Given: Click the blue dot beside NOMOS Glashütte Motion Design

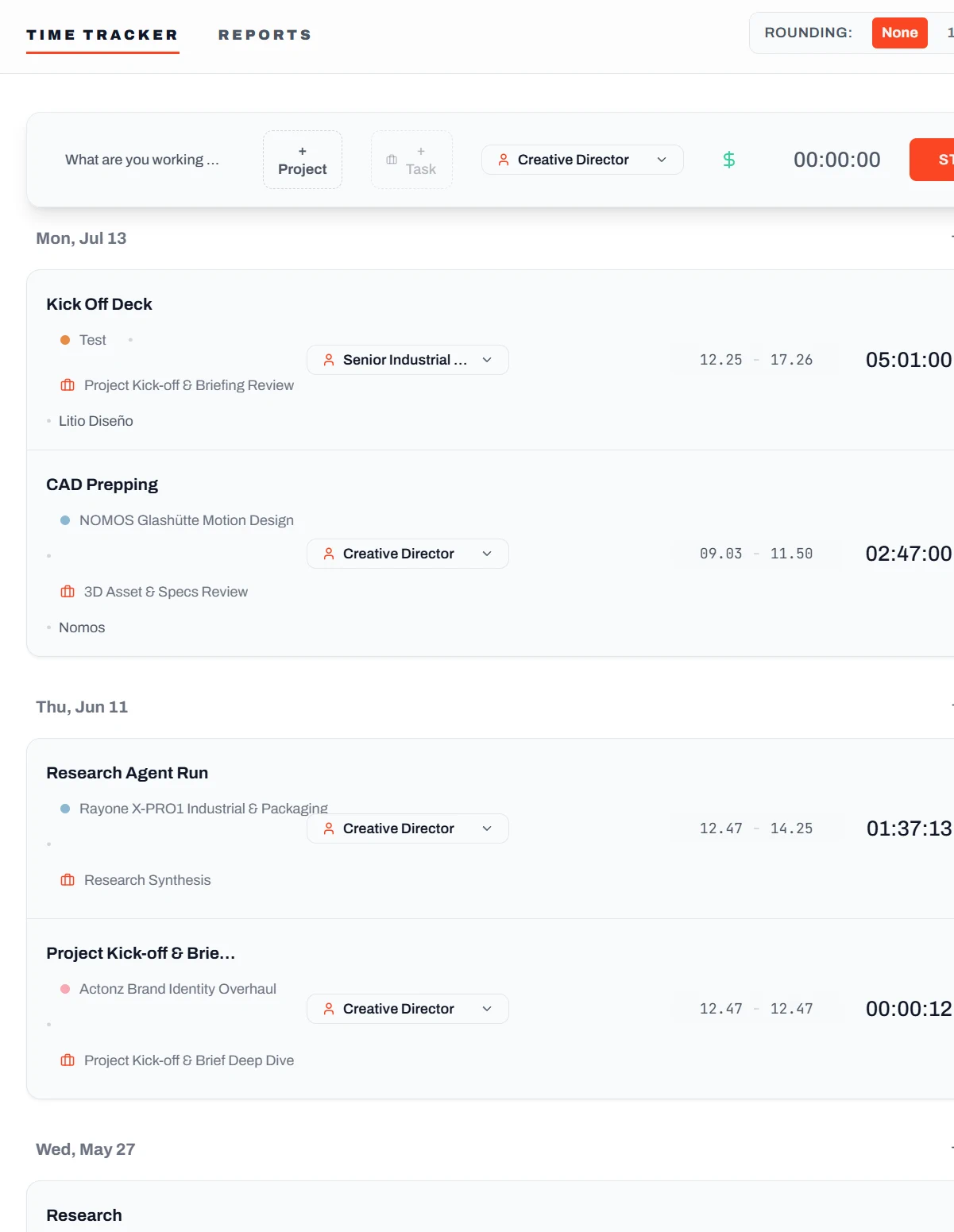Looking at the screenshot, I should click(x=65, y=520).
